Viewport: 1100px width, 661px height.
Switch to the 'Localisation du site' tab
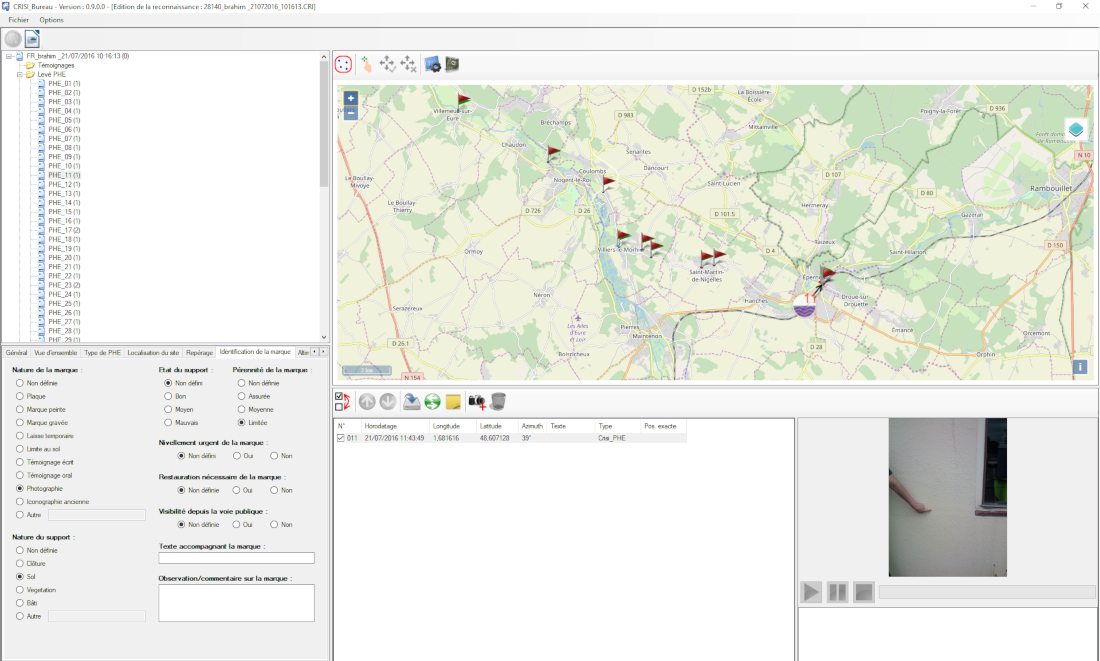pyautogui.click(x=153, y=352)
